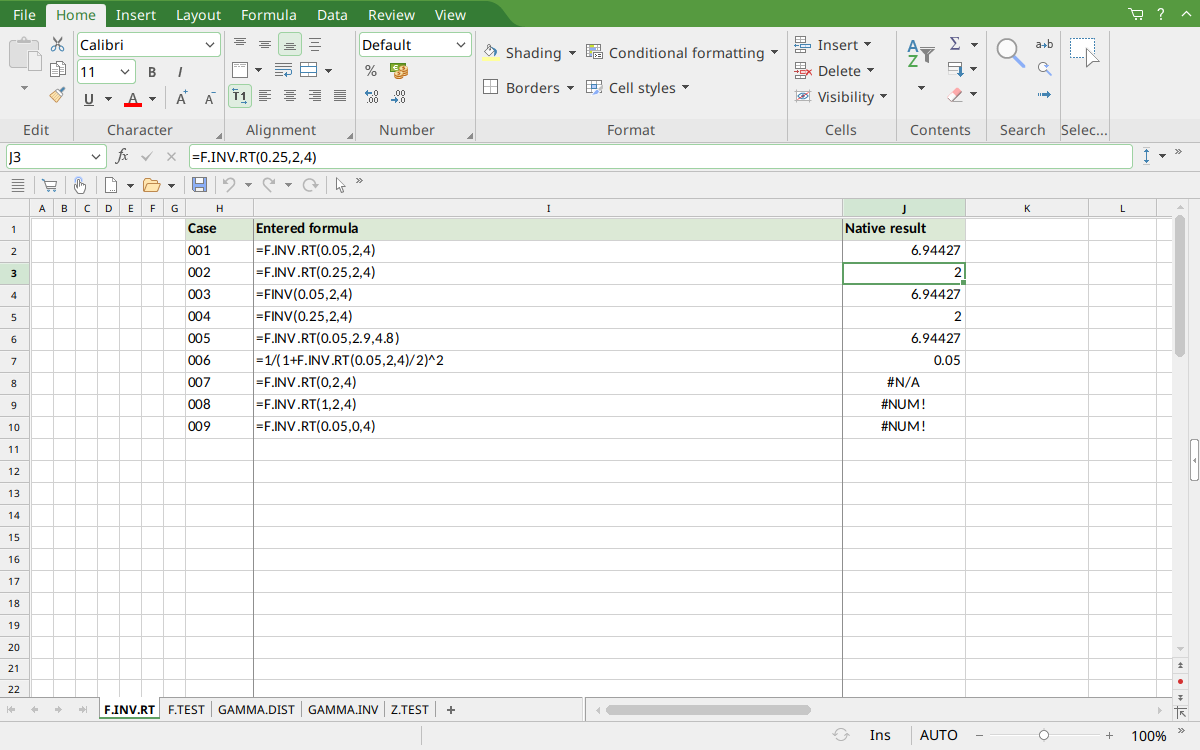
Task: Click the formula bar input field
Action: tap(660, 157)
